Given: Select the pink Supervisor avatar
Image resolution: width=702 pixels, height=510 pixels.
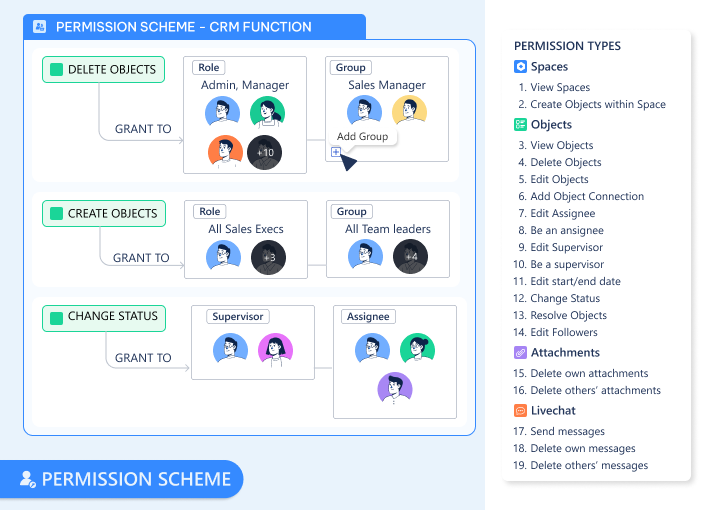Looking at the screenshot, I should coord(274,349).
